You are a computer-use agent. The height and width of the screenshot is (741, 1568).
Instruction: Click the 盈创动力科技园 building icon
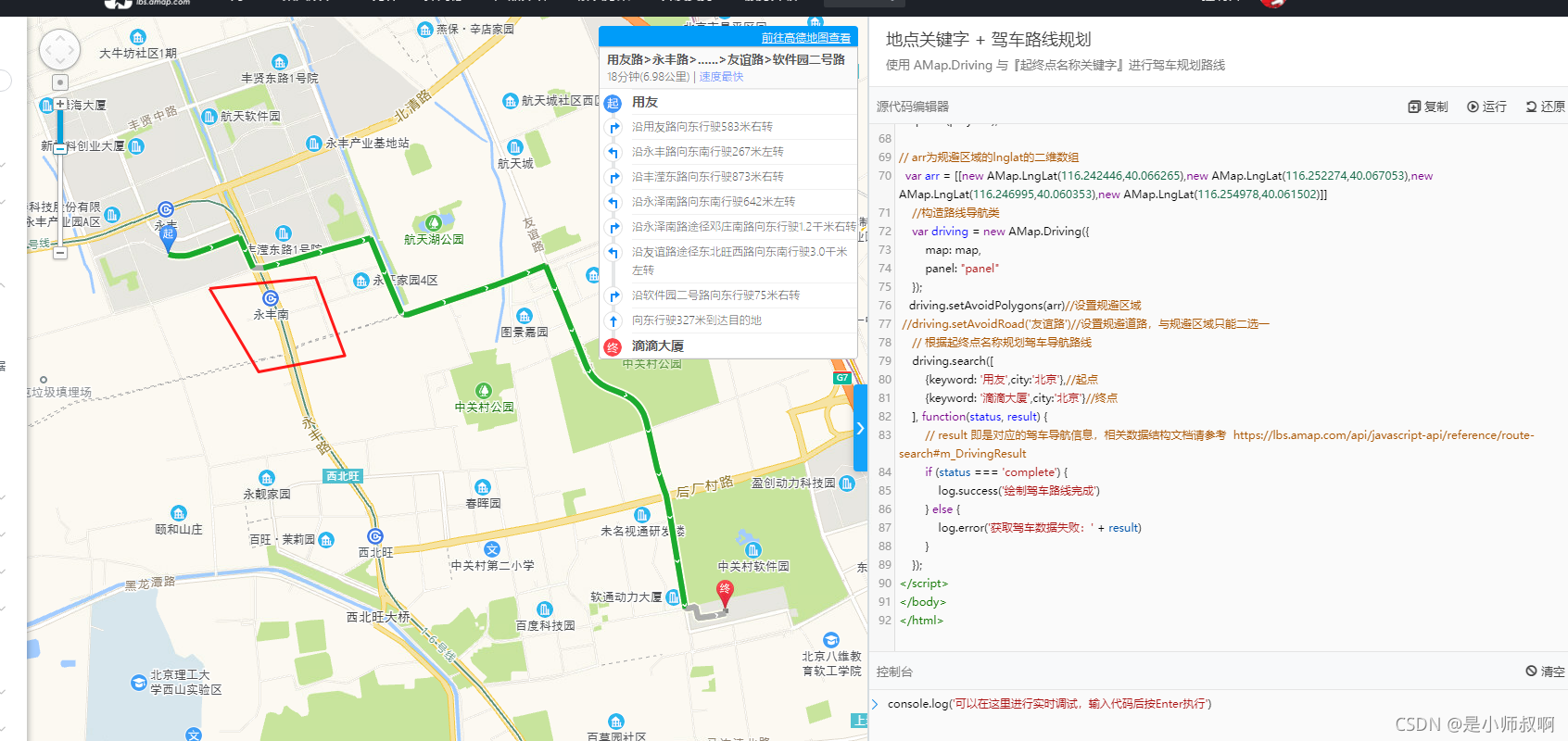(x=847, y=484)
